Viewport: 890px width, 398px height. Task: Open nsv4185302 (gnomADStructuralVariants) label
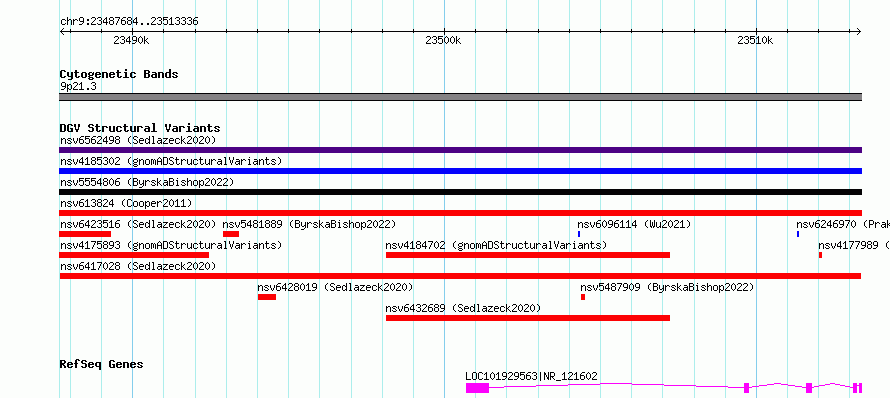point(171,161)
